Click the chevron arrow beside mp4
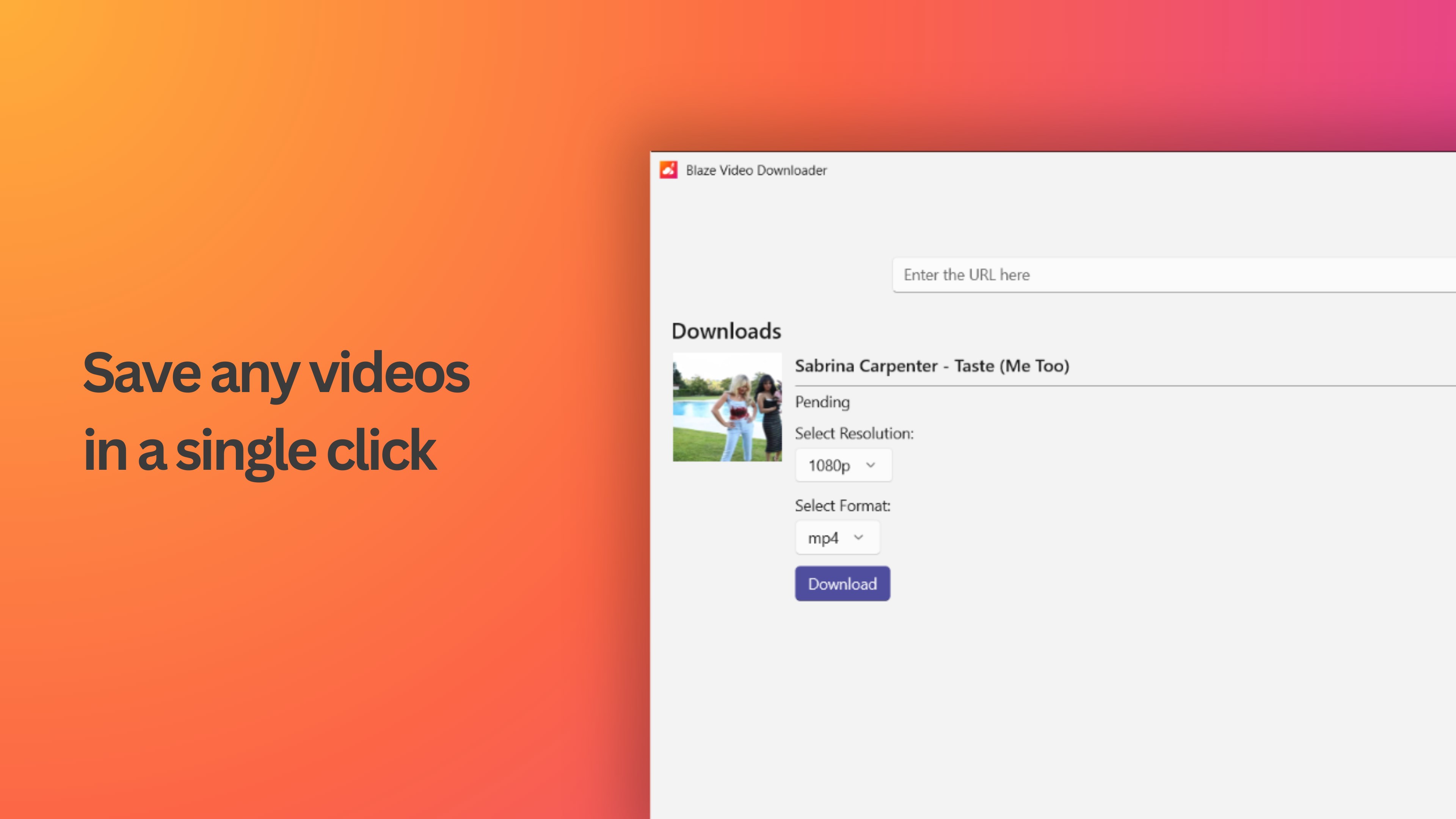The height and width of the screenshot is (819, 1456). tap(858, 537)
